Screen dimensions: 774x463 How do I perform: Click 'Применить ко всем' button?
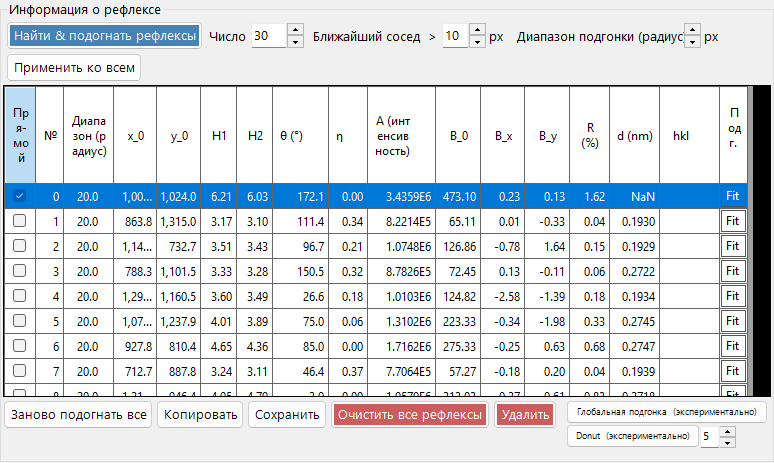(74, 68)
